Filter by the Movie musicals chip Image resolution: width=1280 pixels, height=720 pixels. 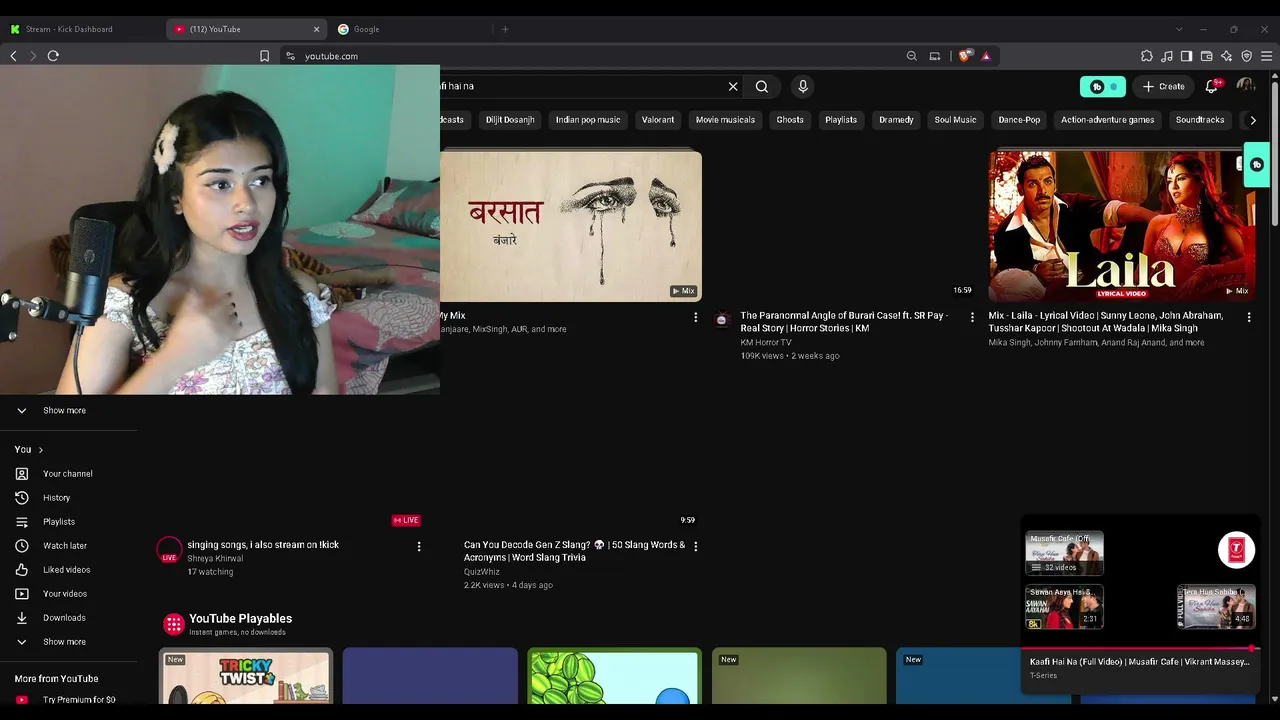[725, 120]
